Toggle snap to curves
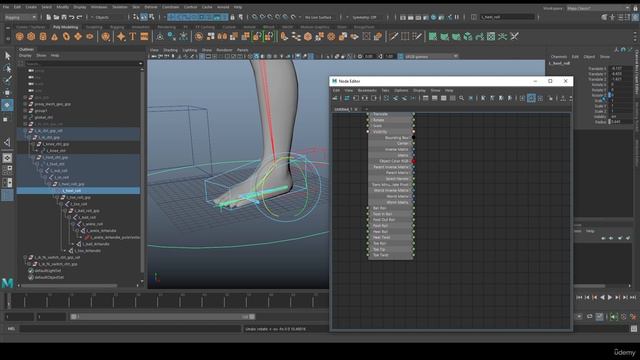This screenshot has width=640, height=360. (x=262, y=17)
